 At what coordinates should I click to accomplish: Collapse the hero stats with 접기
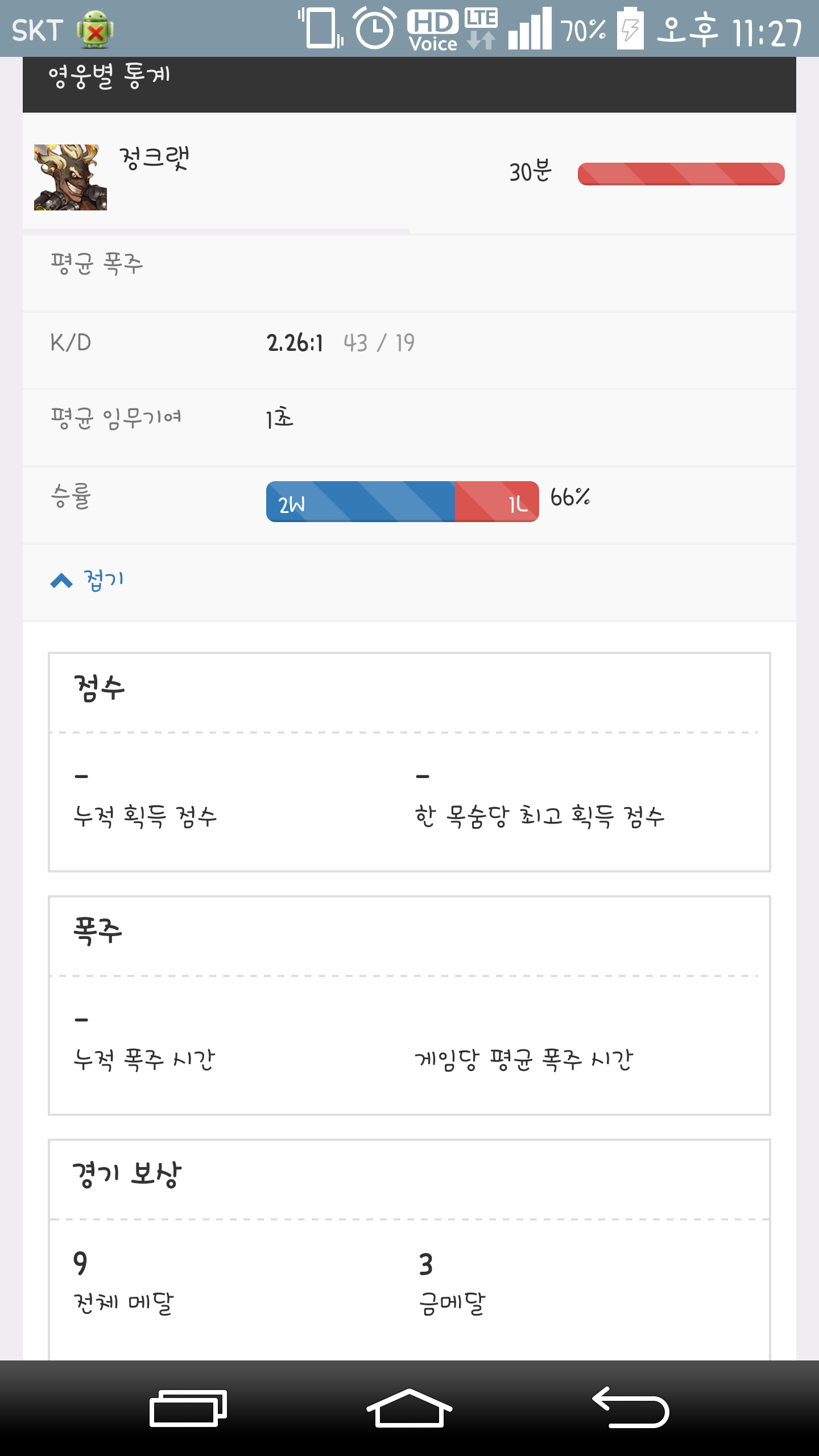pos(104,581)
